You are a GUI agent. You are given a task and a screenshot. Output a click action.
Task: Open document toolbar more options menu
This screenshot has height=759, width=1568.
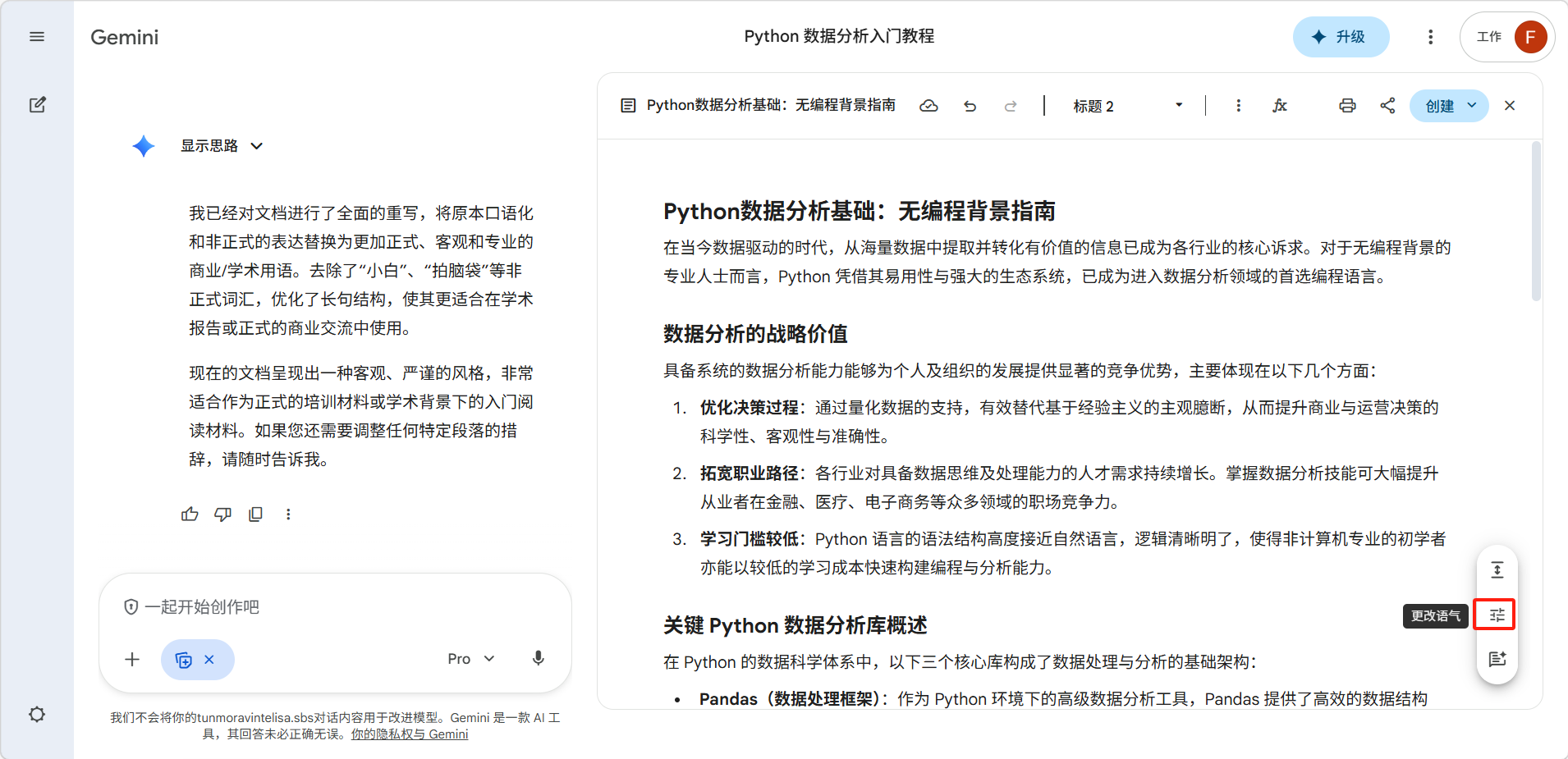1238,106
